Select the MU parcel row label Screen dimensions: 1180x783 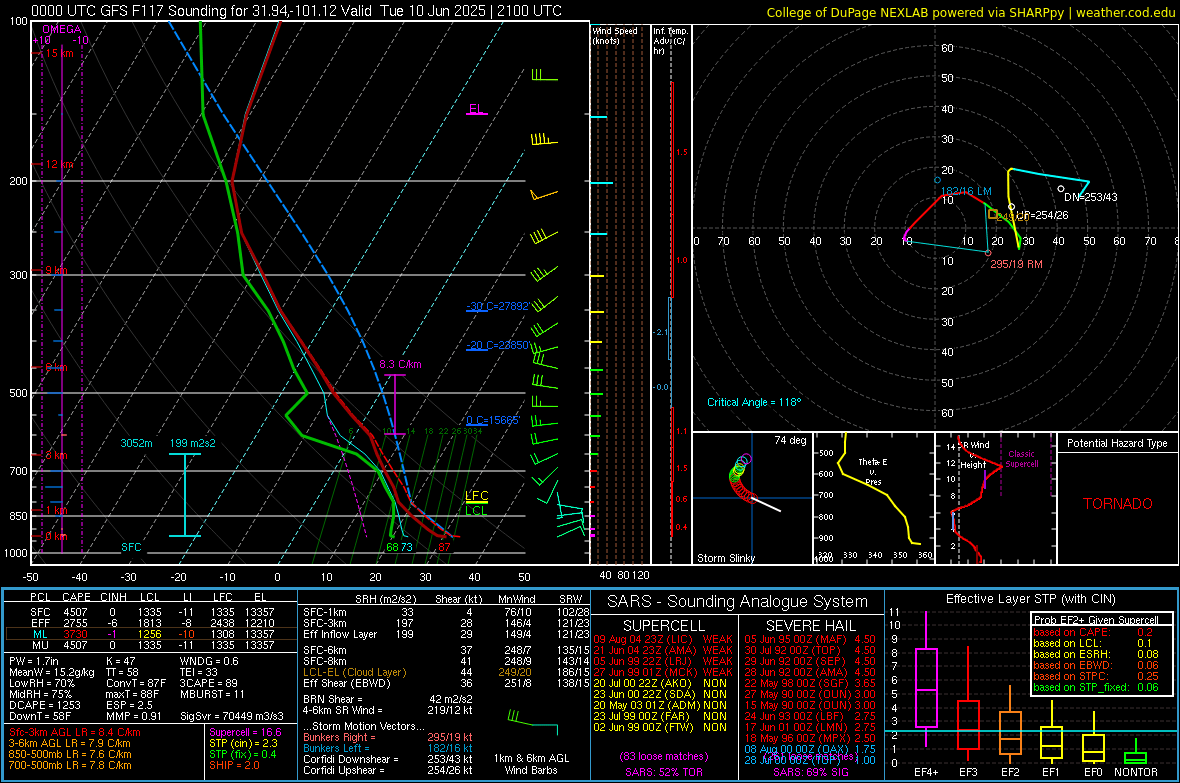(40, 645)
